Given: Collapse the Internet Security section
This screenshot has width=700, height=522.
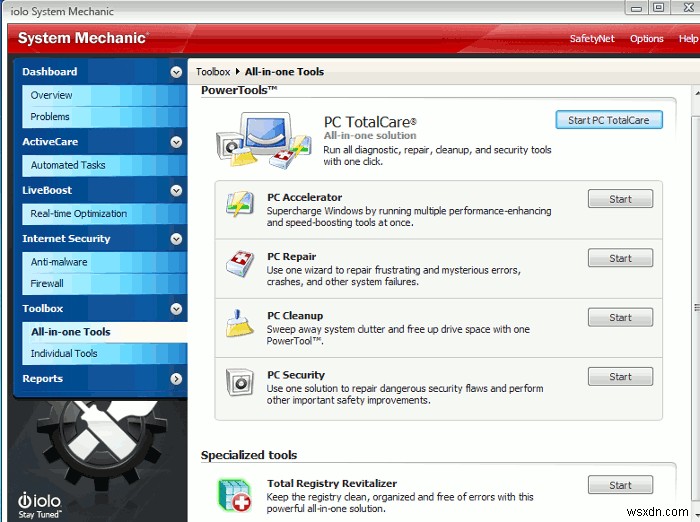Looking at the screenshot, I should [176, 239].
